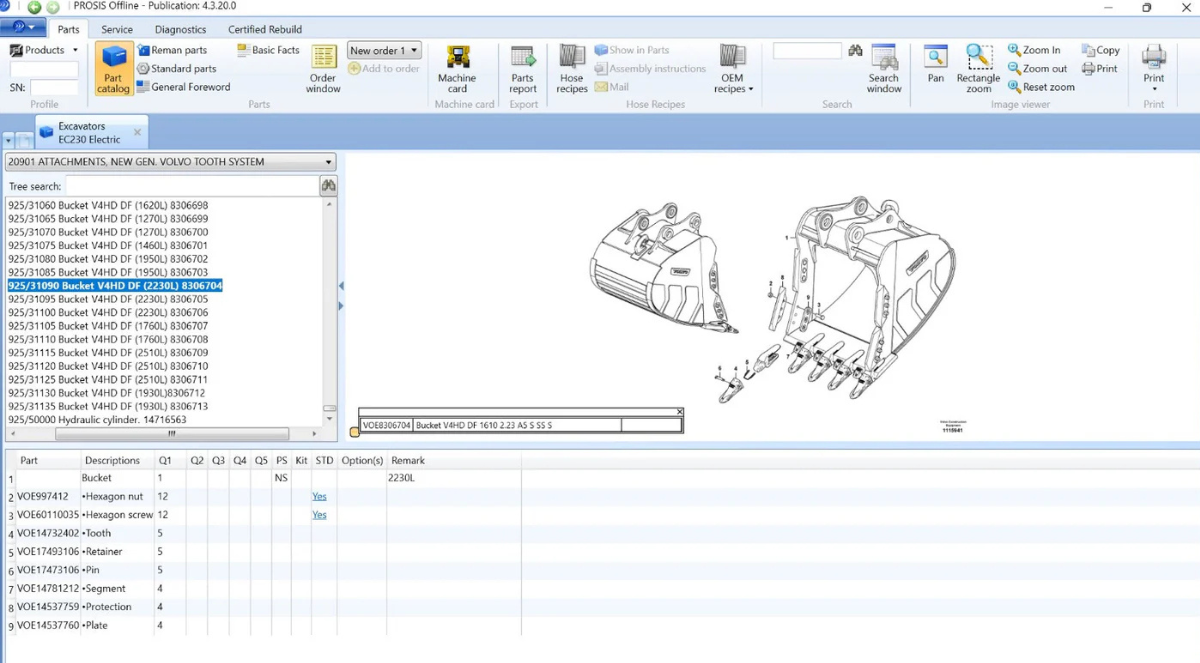Click the SN input field
Viewport: 1200px width, 663px height.
point(54,88)
